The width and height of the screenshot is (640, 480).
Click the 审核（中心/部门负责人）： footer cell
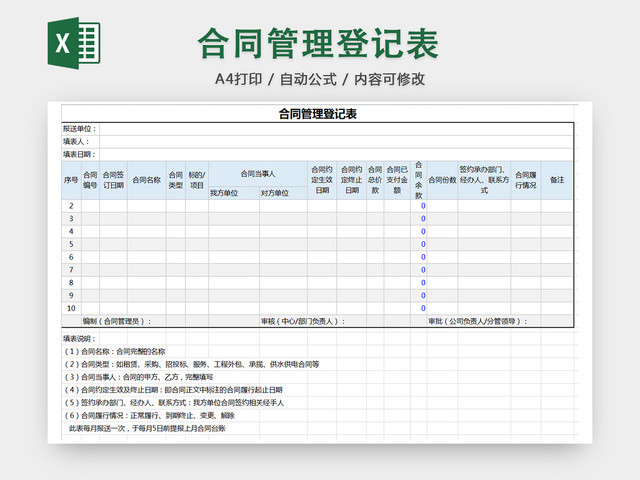click(303, 321)
